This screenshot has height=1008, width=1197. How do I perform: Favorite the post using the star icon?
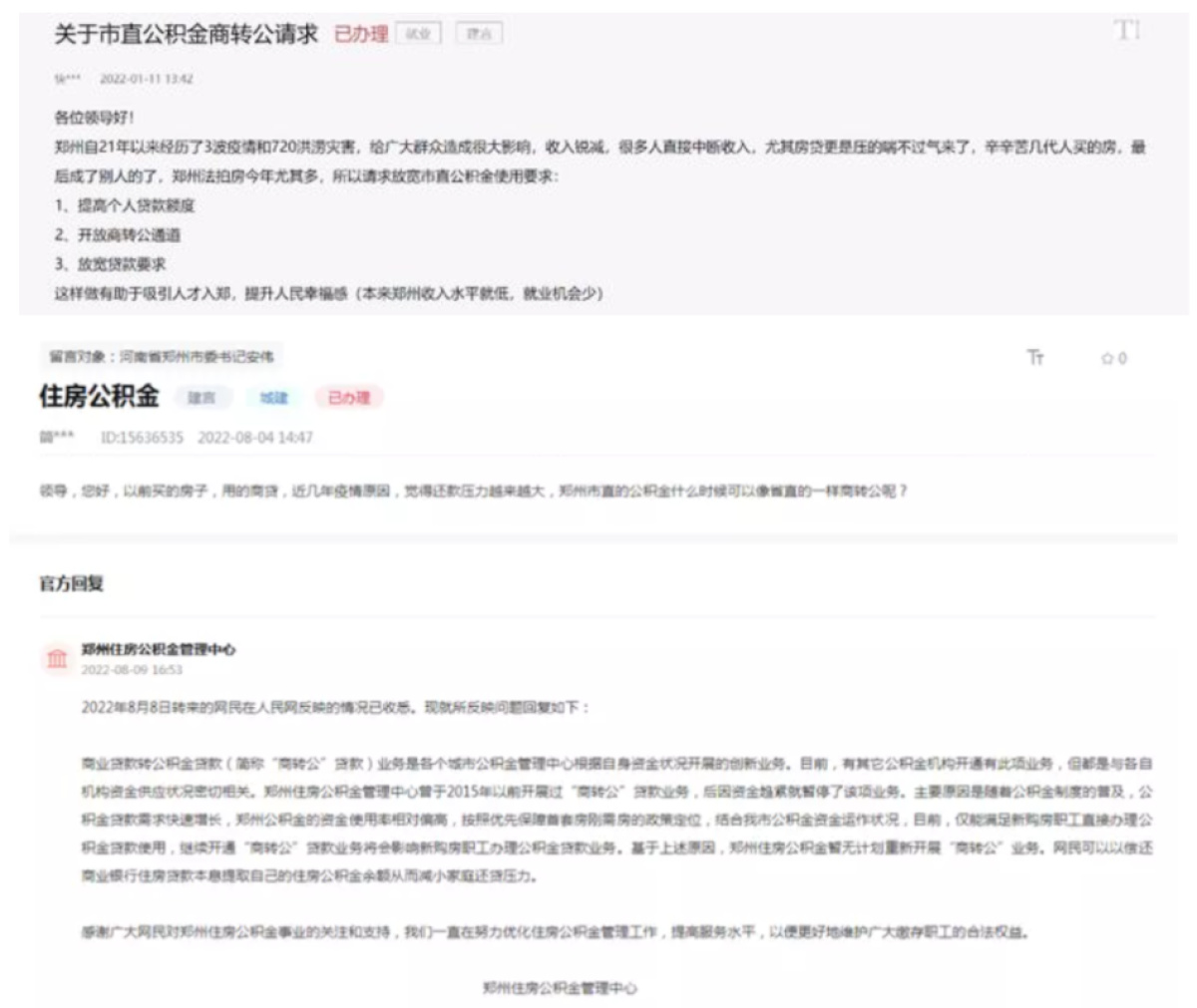click(x=1107, y=358)
